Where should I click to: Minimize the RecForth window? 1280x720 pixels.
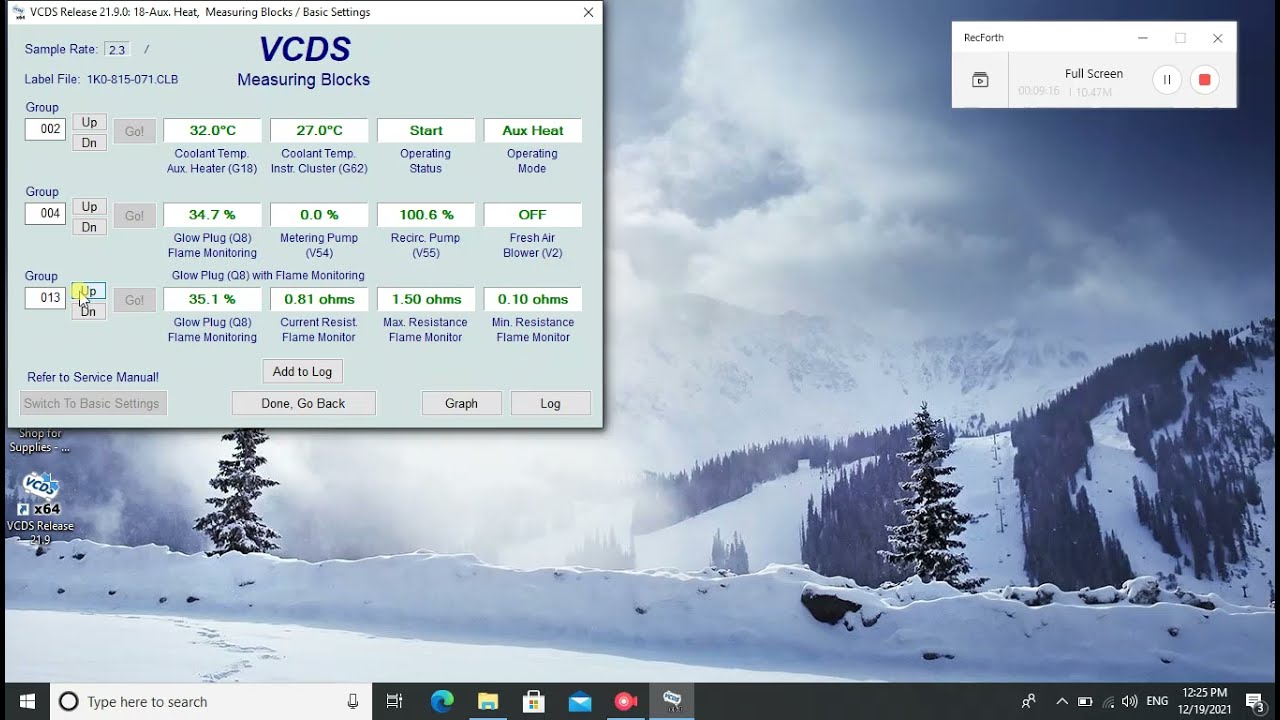pos(1143,38)
